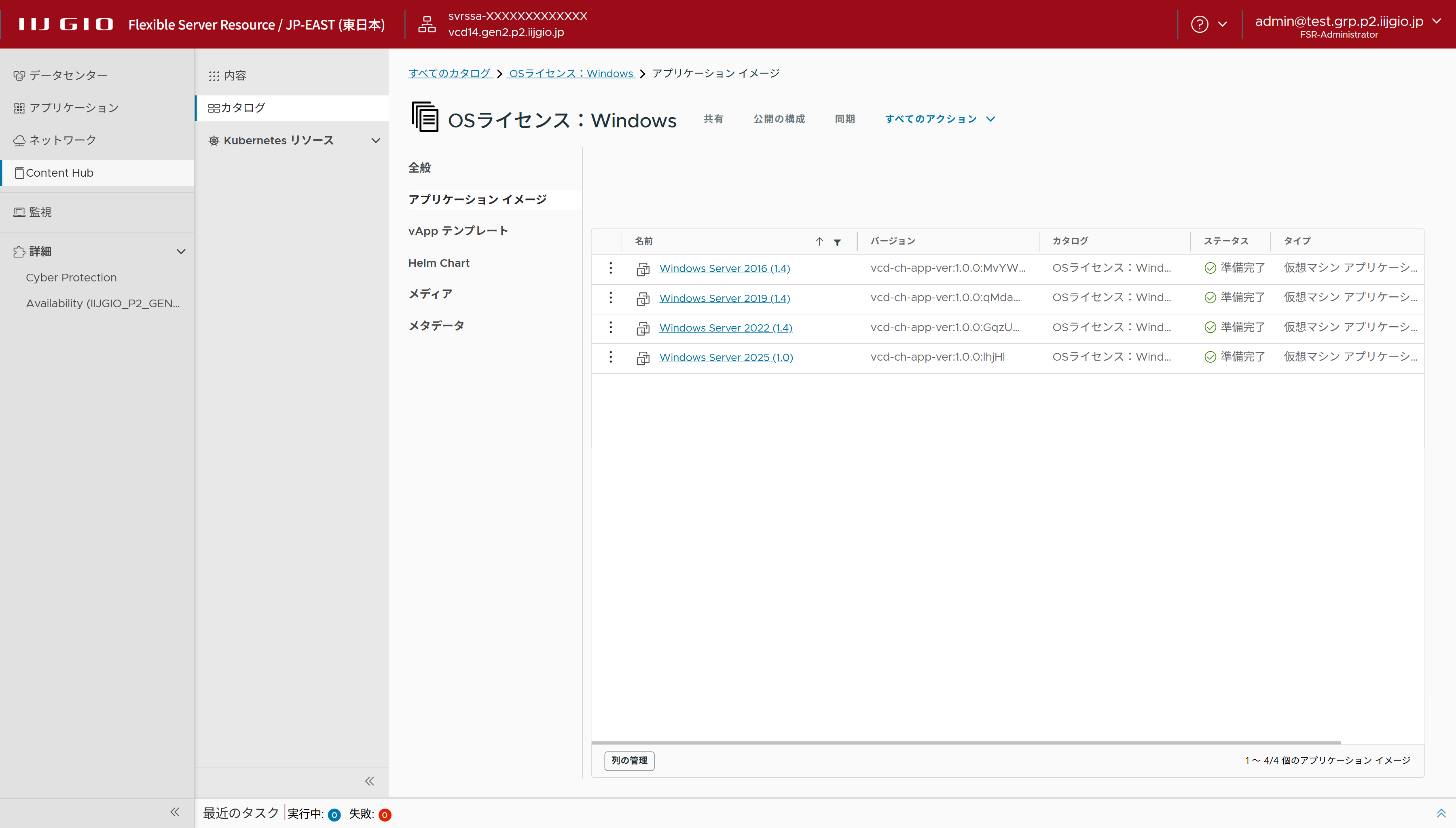1456x828 pixels.
Task: Open the Windows Server 2019 (1.4) link
Action: point(724,298)
